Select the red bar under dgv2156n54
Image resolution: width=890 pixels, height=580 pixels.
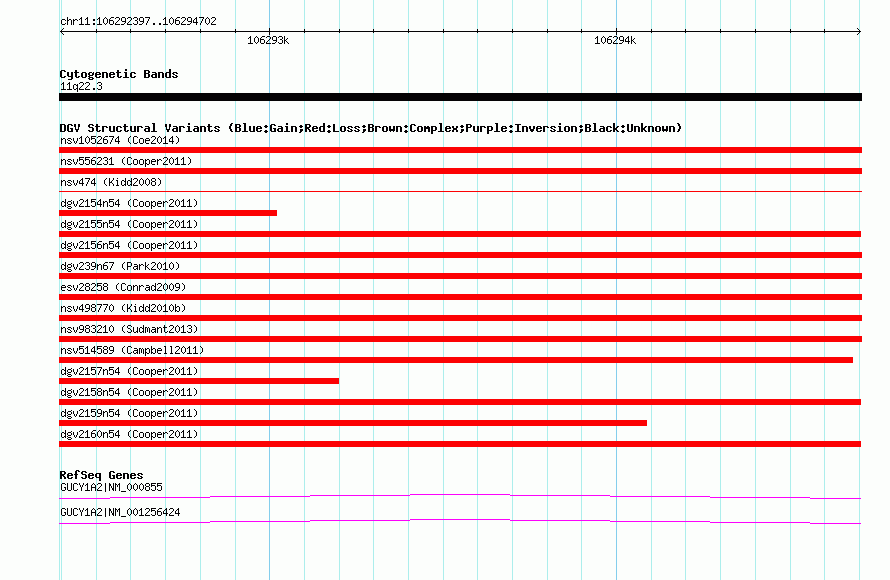(460, 255)
